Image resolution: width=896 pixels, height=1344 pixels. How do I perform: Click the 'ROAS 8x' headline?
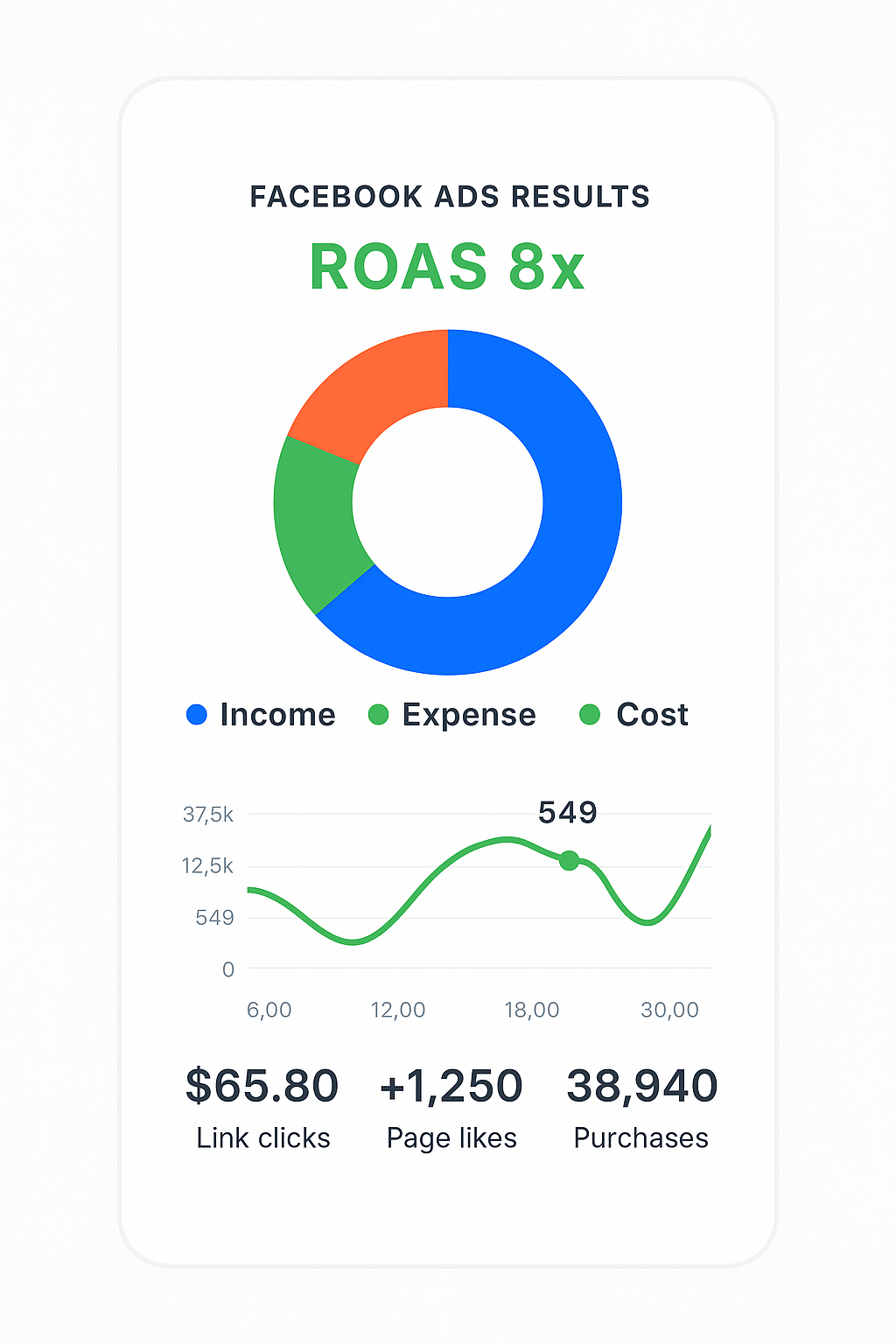[x=447, y=267]
